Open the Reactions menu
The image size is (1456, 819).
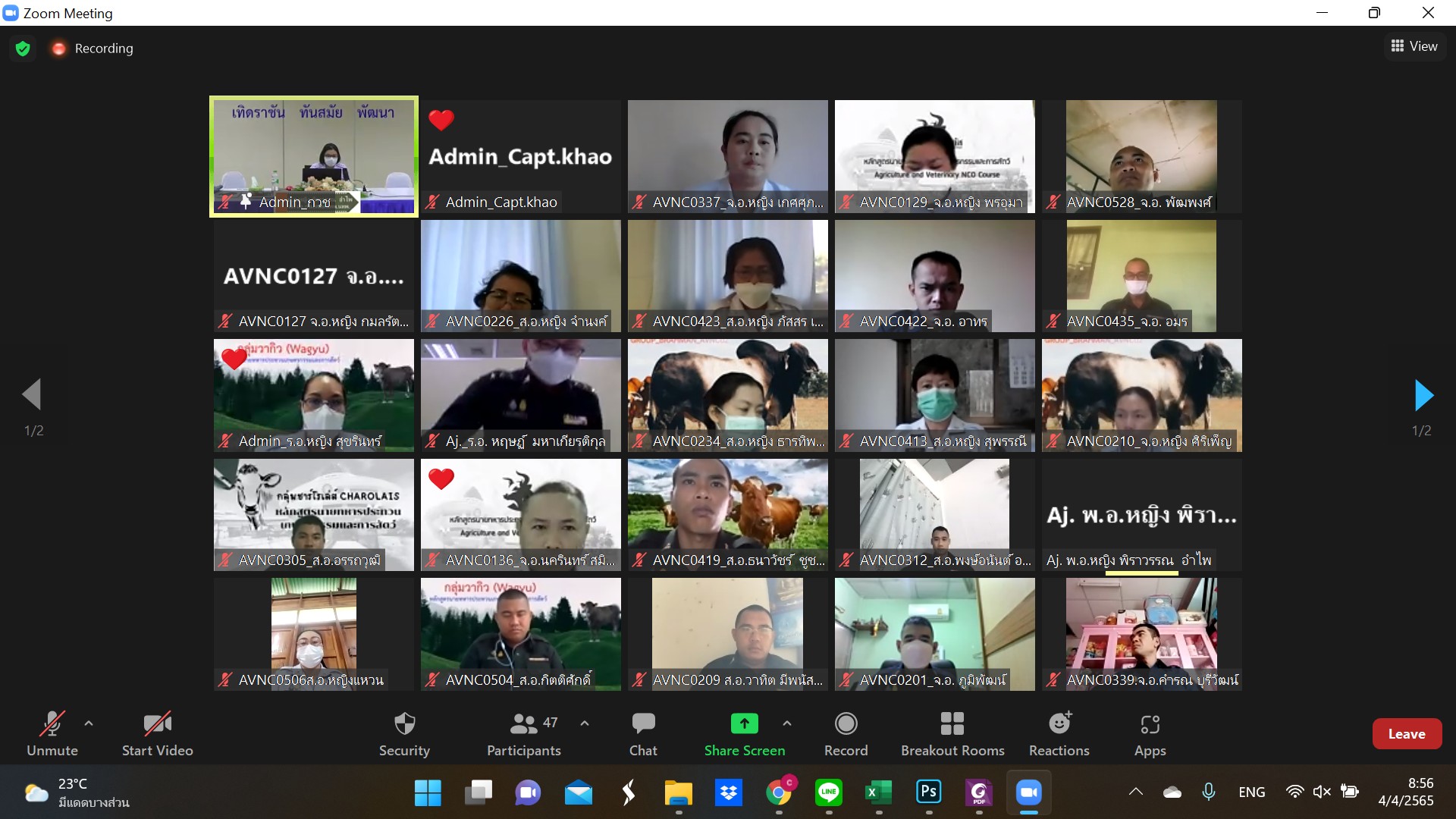click(1059, 733)
